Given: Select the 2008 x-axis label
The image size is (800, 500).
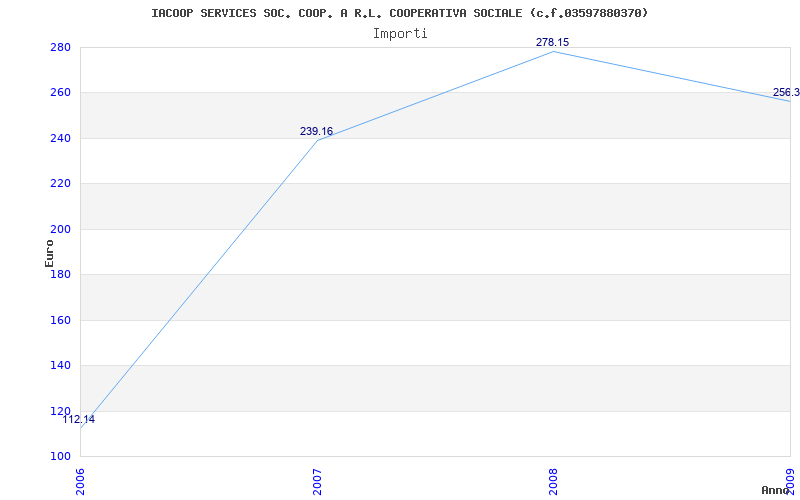Looking at the screenshot, I should pyautogui.click(x=554, y=482).
